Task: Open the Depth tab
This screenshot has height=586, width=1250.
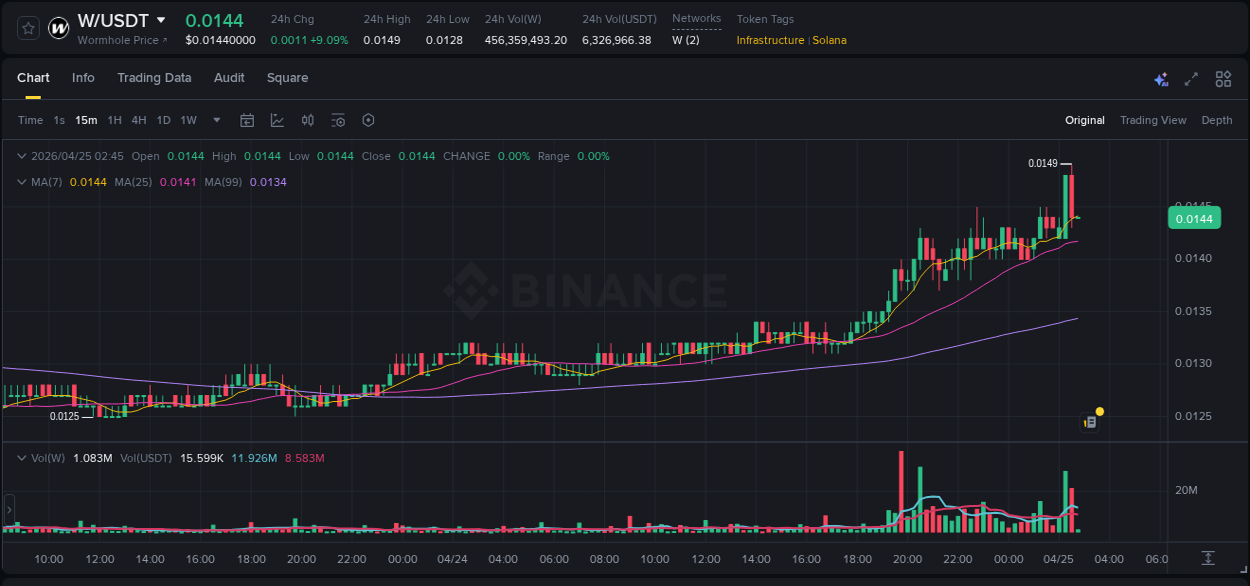Action: [x=1216, y=120]
